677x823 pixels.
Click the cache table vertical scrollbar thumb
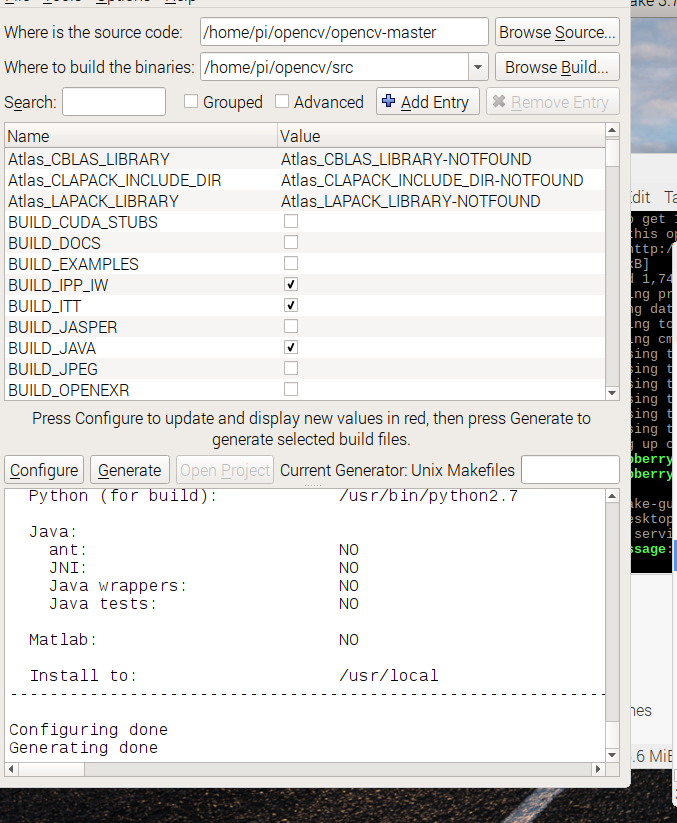coord(612,153)
